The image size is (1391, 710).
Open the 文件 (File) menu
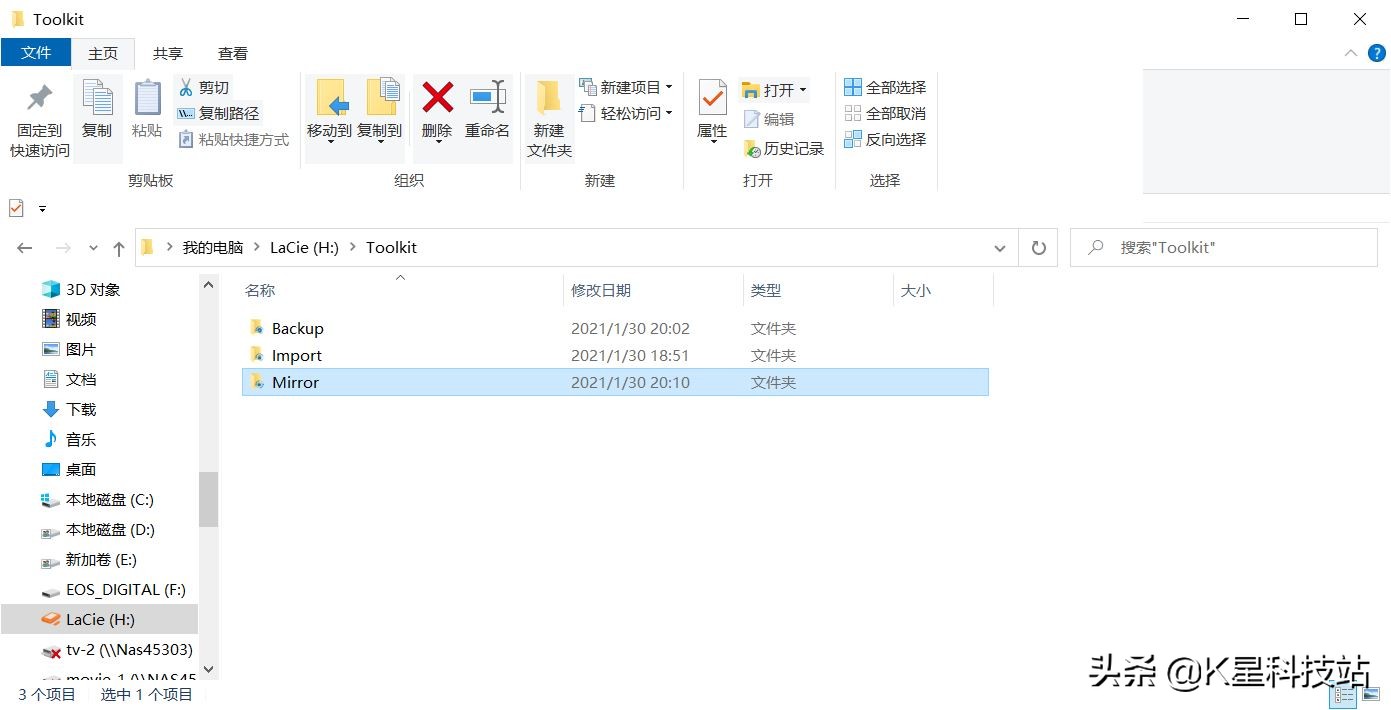[36, 53]
